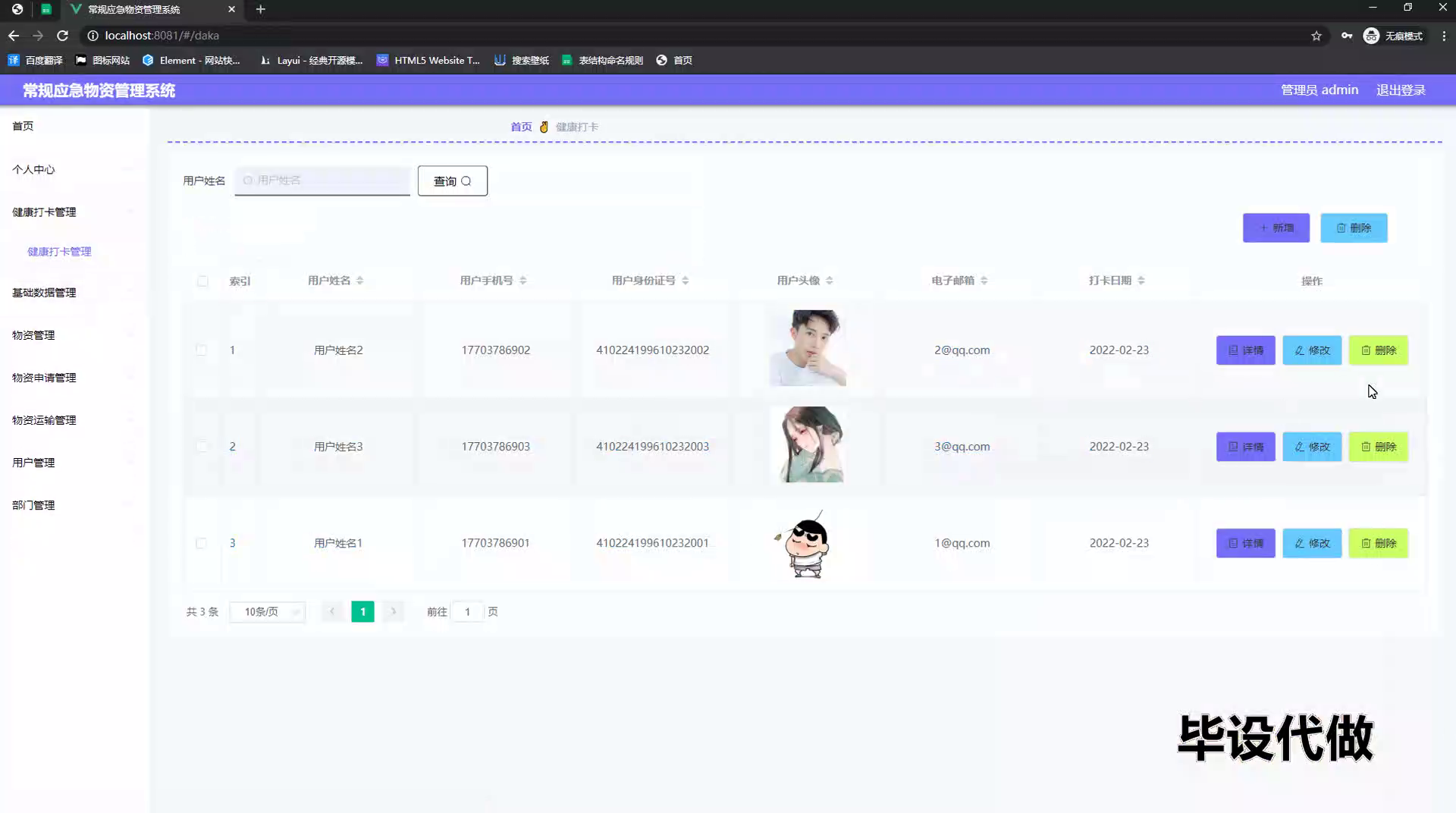Reload the page with the refresh icon

point(63,36)
